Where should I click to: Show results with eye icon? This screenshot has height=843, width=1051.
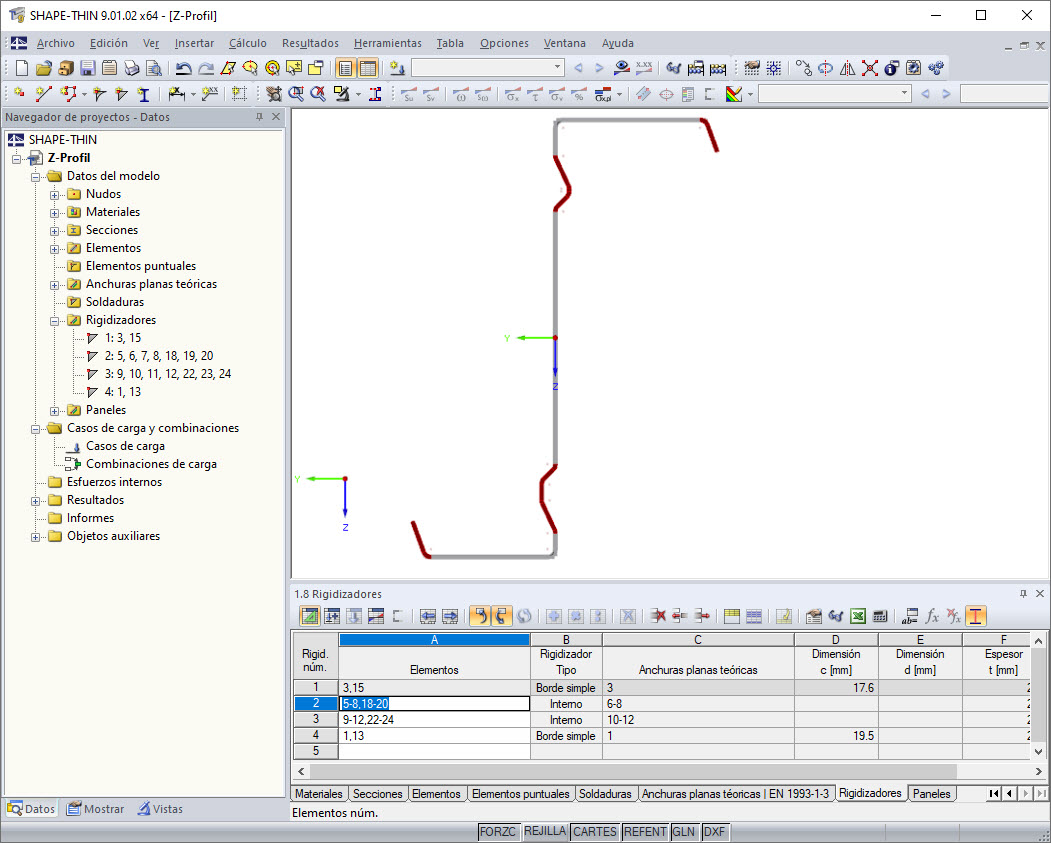[621, 68]
